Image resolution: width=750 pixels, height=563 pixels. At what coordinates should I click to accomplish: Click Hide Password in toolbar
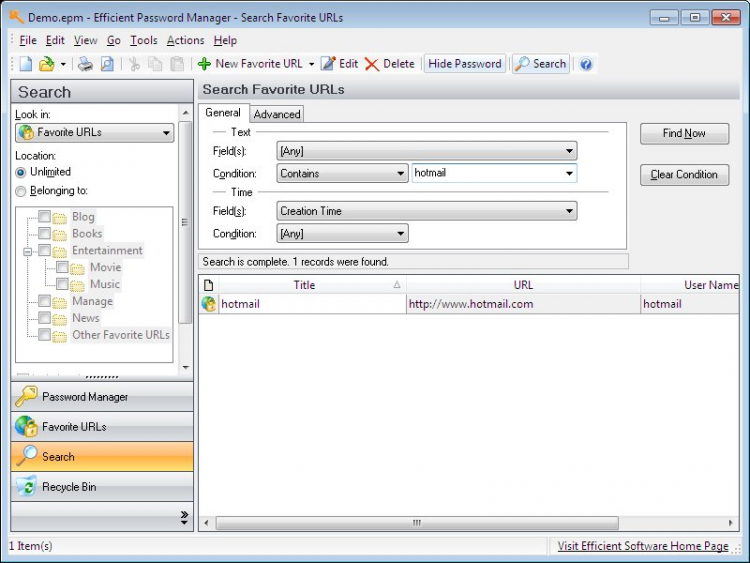pos(464,64)
